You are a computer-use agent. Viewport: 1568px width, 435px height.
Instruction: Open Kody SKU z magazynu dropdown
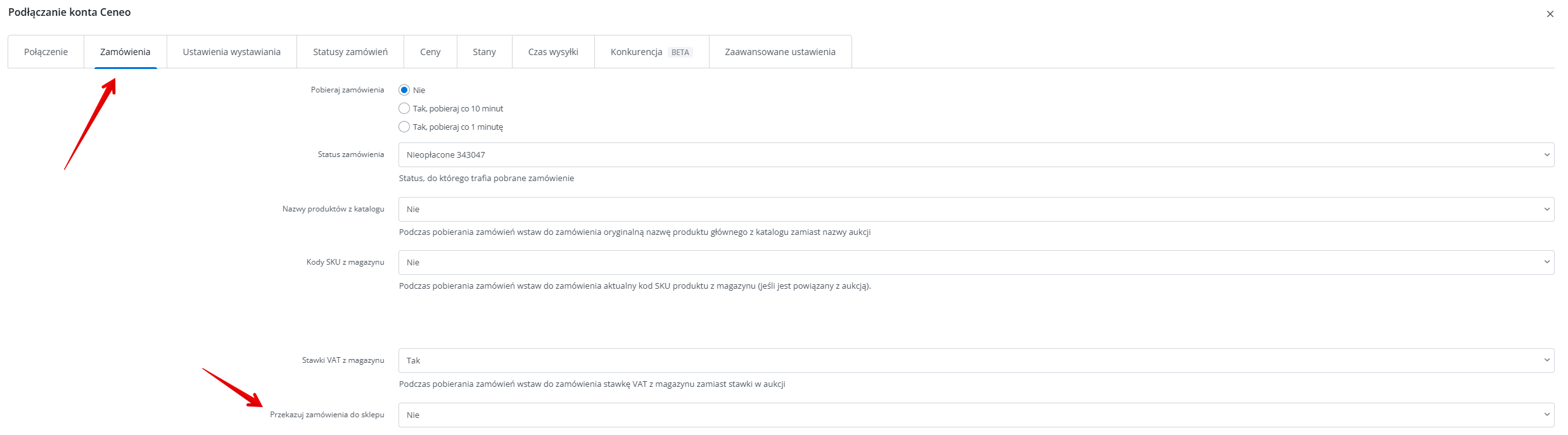[976, 262]
